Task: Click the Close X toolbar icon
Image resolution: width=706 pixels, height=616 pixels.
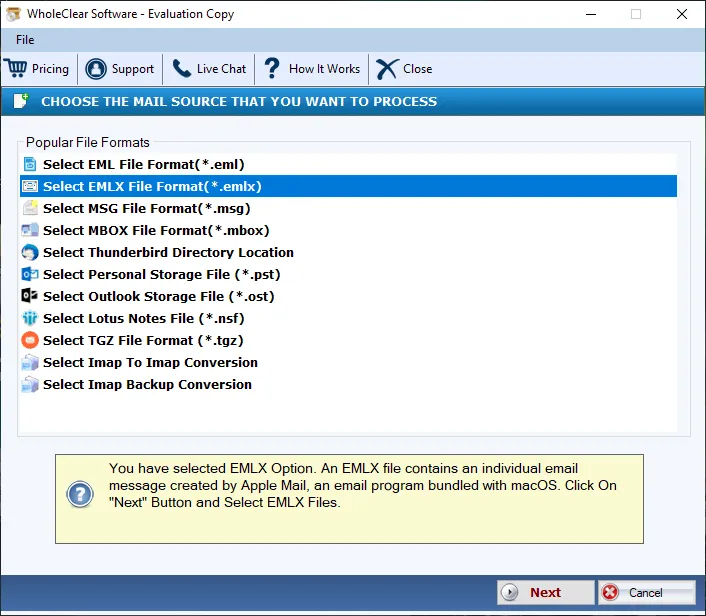Action: [x=387, y=69]
